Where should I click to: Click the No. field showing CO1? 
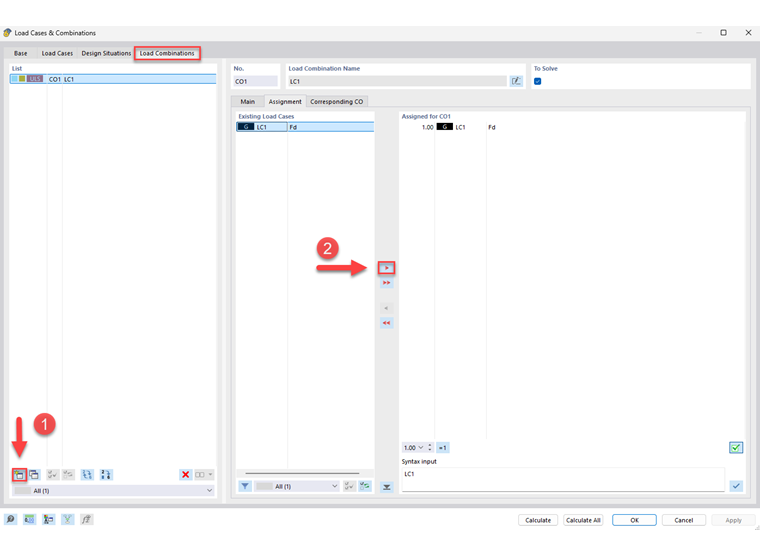click(255, 81)
